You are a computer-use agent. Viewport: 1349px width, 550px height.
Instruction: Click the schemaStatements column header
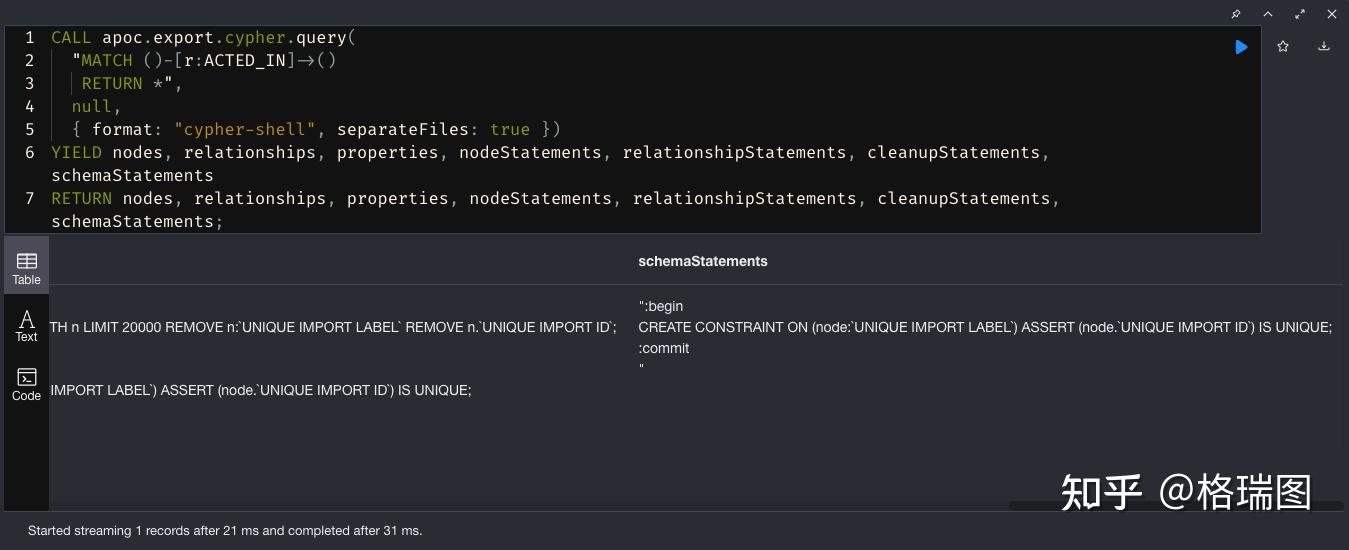703,261
